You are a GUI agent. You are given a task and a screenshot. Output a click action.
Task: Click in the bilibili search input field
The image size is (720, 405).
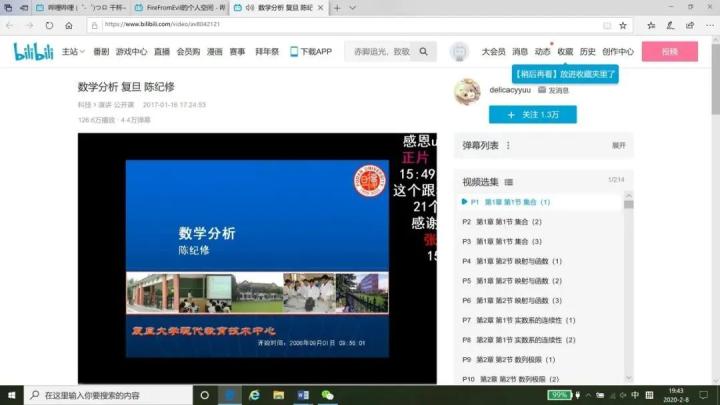[x=380, y=51]
